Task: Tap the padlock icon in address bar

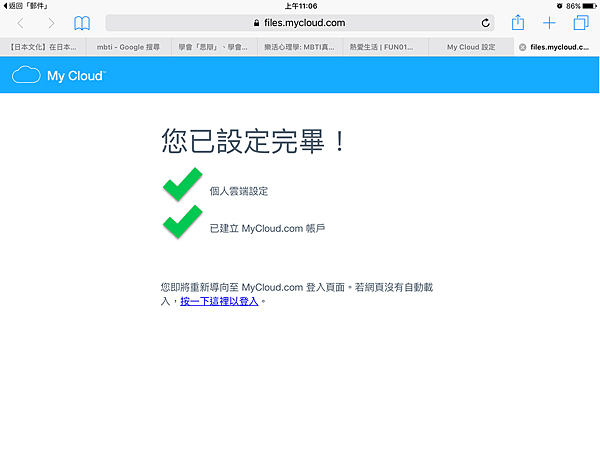Action: [256, 23]
